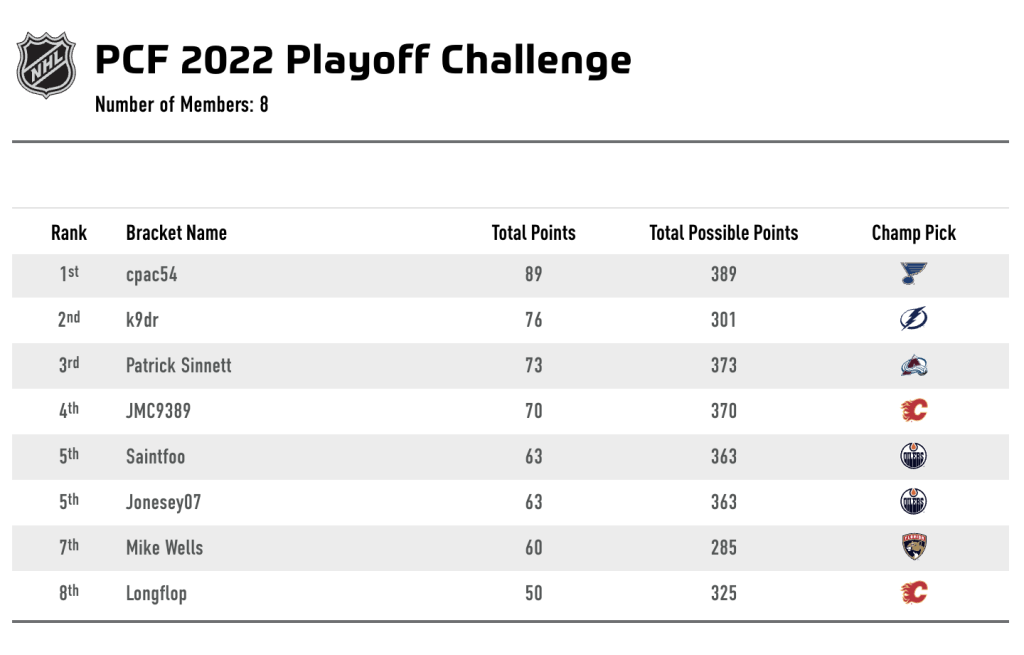
Task: Click the St. Louis Blues logo for cpac54
Action: pos(913,274)
